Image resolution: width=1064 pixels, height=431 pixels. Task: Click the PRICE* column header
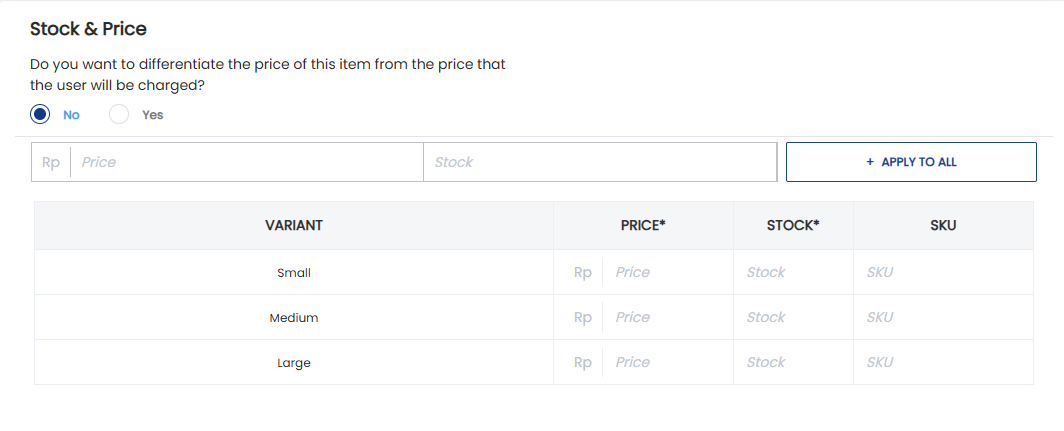643,225
